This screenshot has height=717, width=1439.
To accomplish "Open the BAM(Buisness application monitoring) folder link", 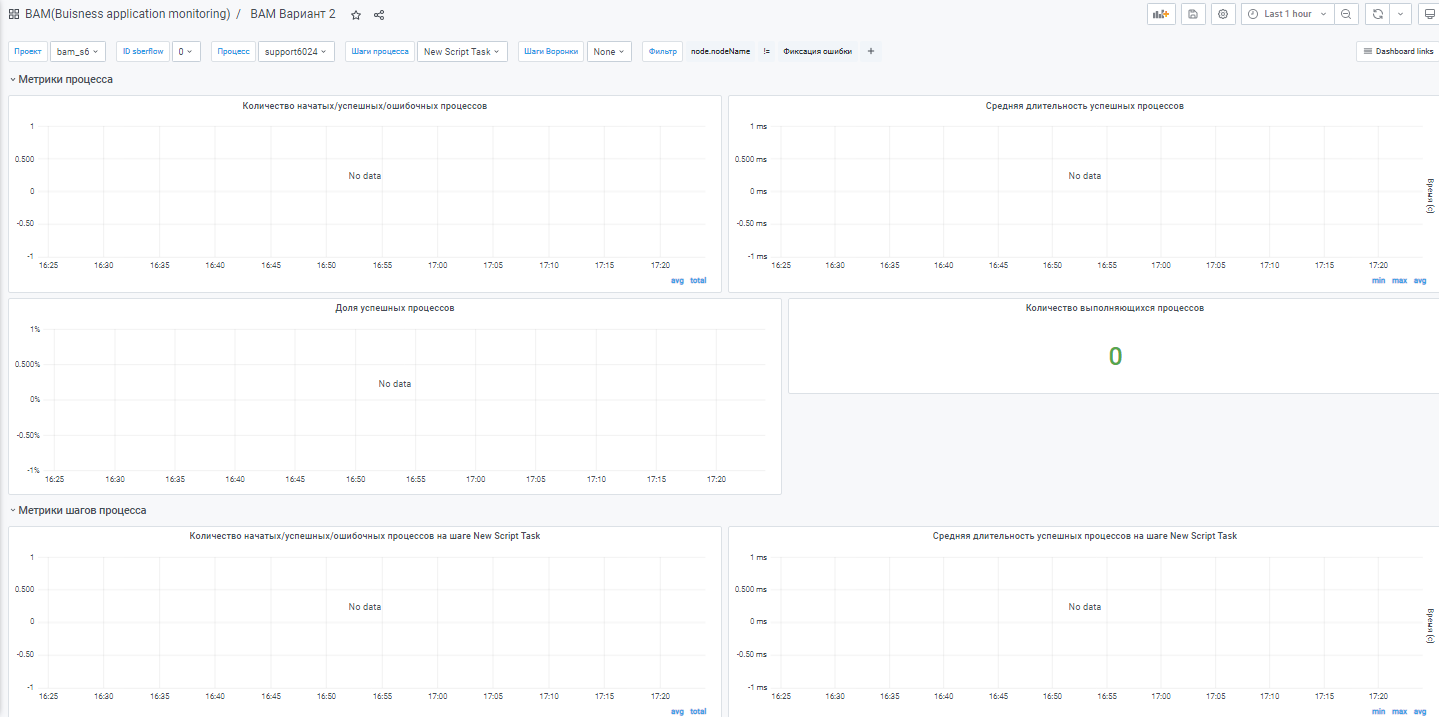I will (127, 14).
